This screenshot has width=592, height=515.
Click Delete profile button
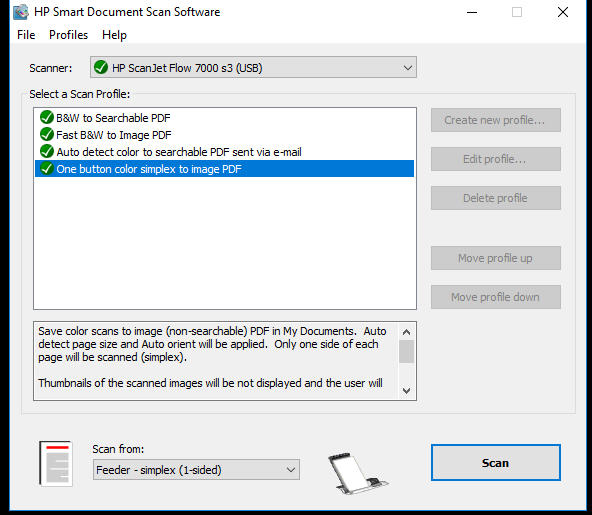(496, 198)
